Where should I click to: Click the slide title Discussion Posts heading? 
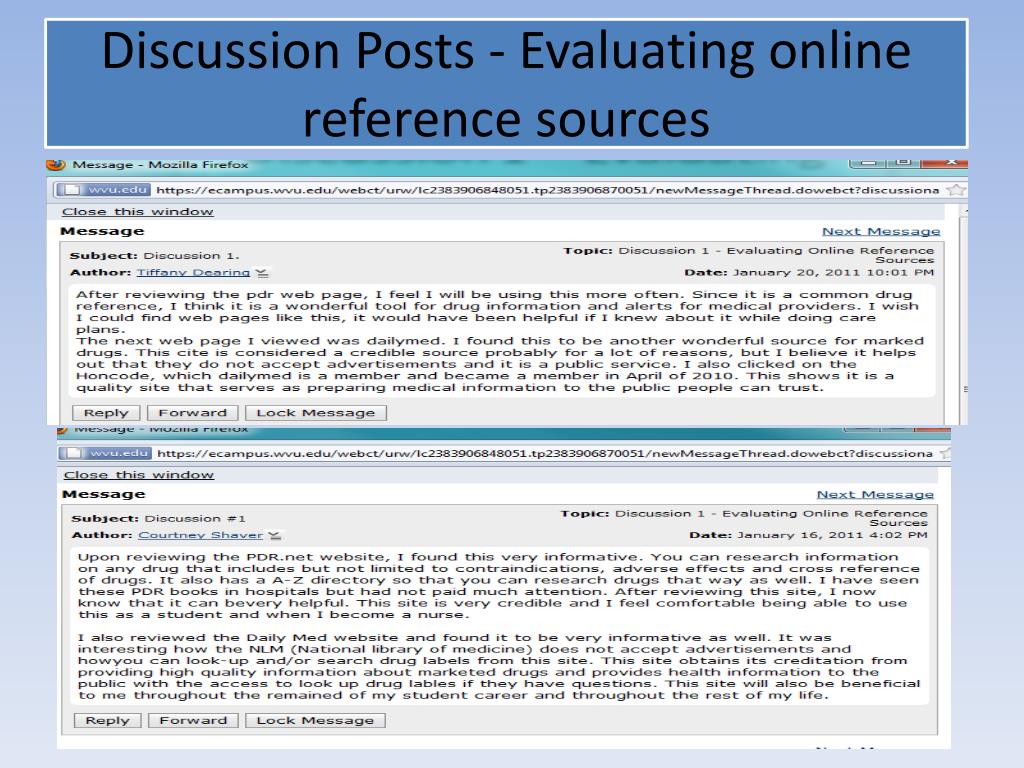pyautogui.click(x=506, y=84)
